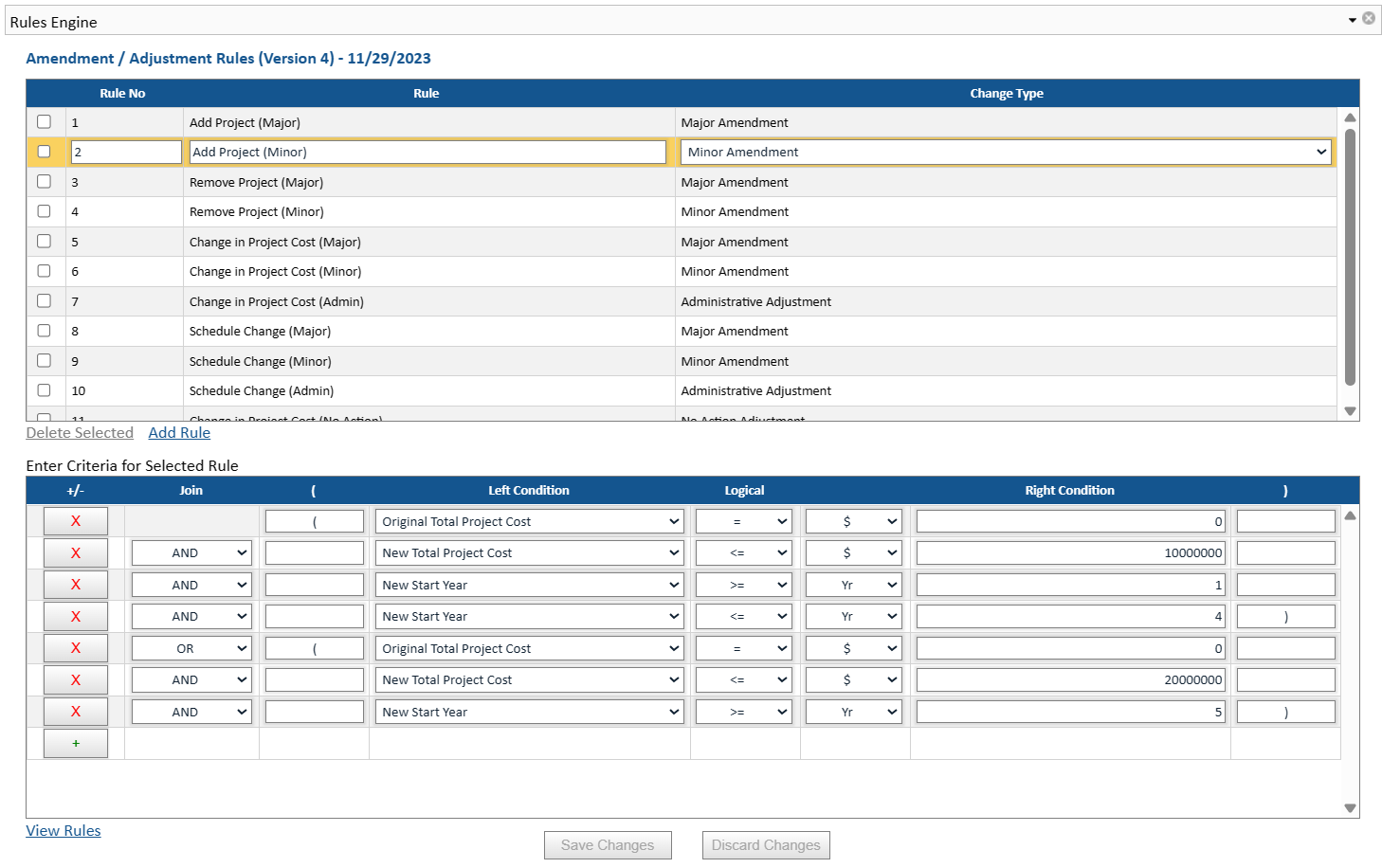Click the right condition field showing 10000000
Screen dimensions: 1382x868
1070,553
